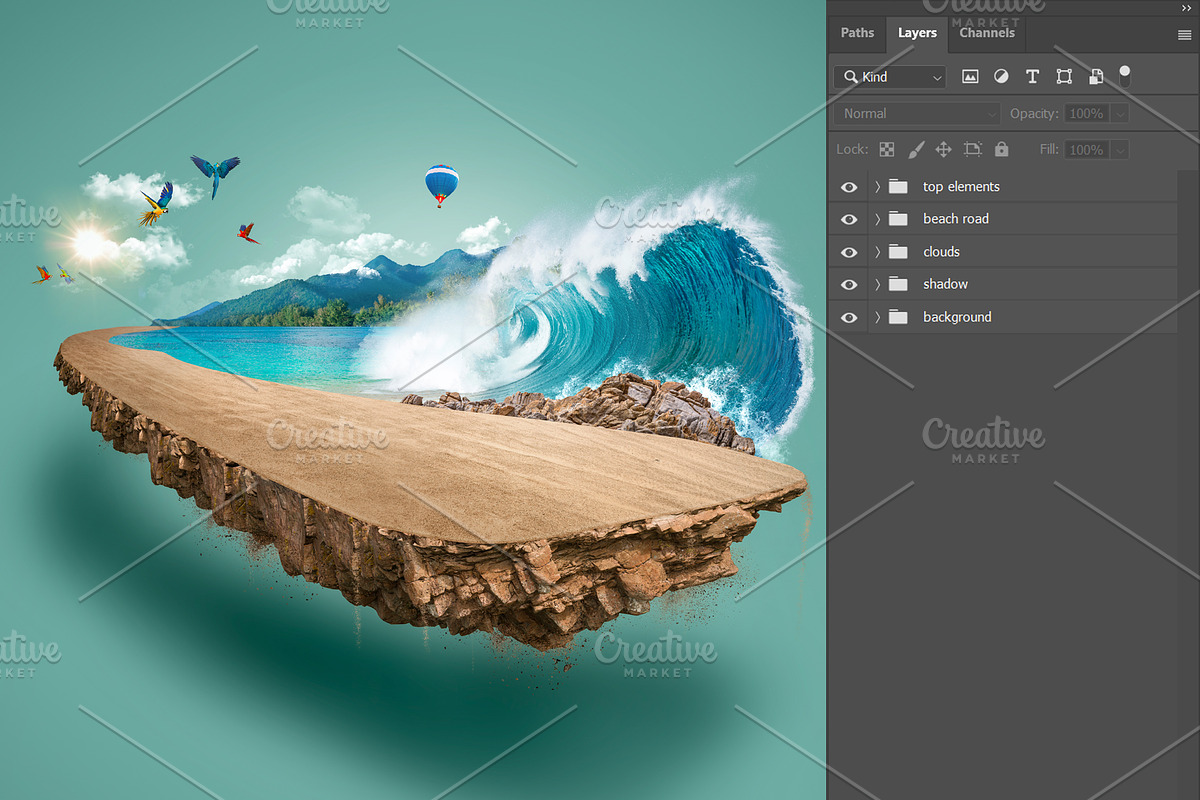Open the Opacity slider dropdown arrow
The width and height of the screenshot is (1200, 800).
1120,114
